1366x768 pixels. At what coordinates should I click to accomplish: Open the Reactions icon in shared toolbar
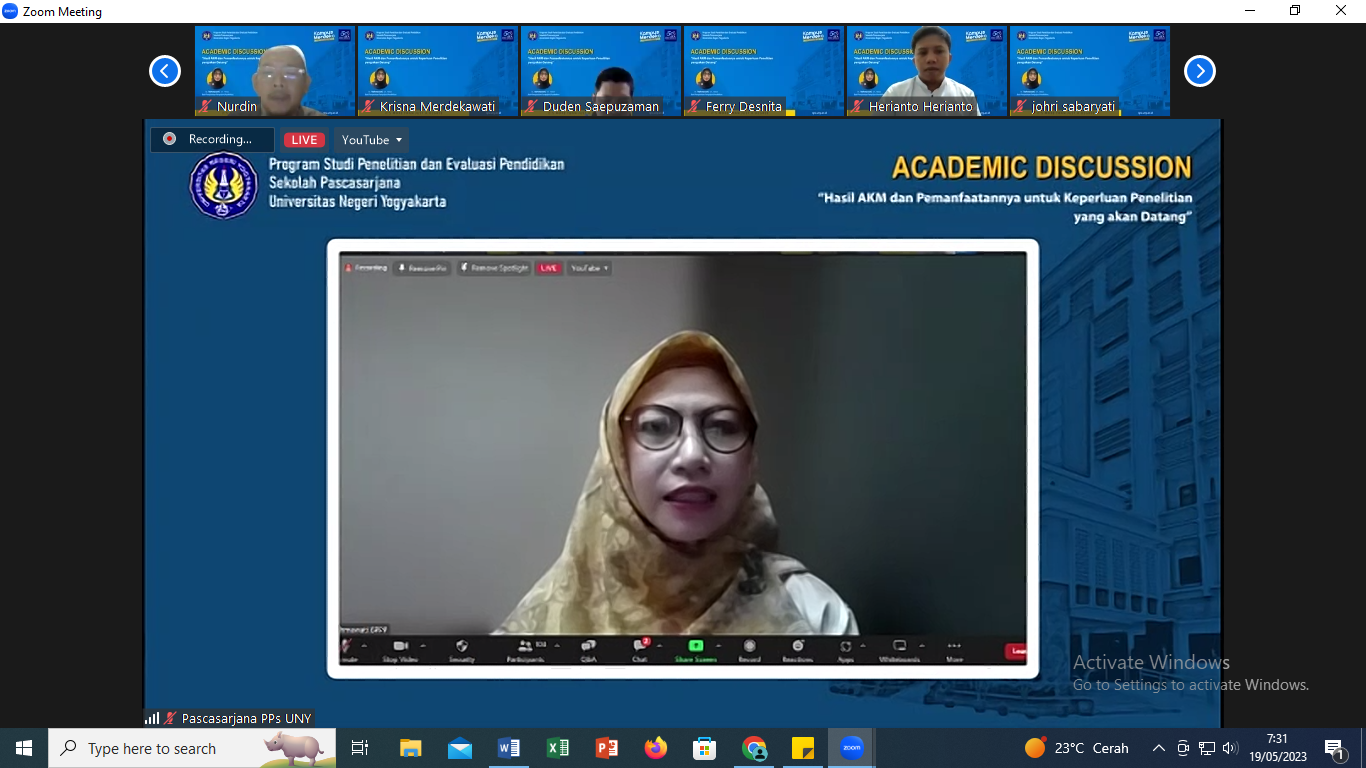pyautogui.click(x=797, y=649)
